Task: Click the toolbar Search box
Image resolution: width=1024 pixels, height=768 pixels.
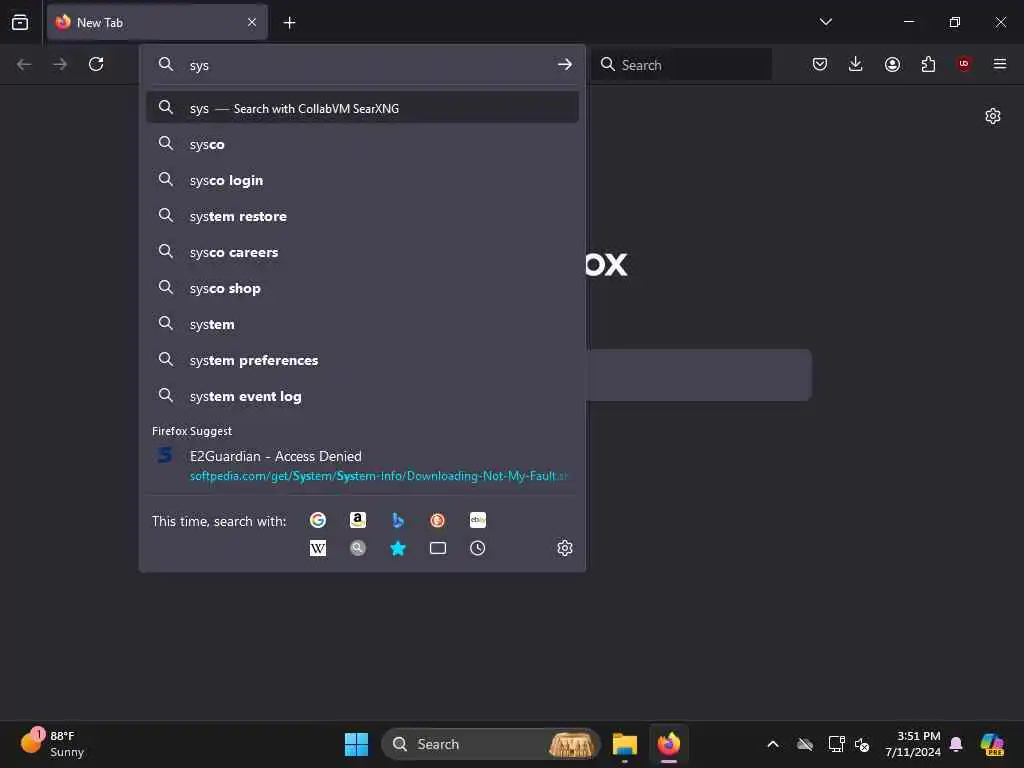Action: pyautogui.click(x=681, y=65)
